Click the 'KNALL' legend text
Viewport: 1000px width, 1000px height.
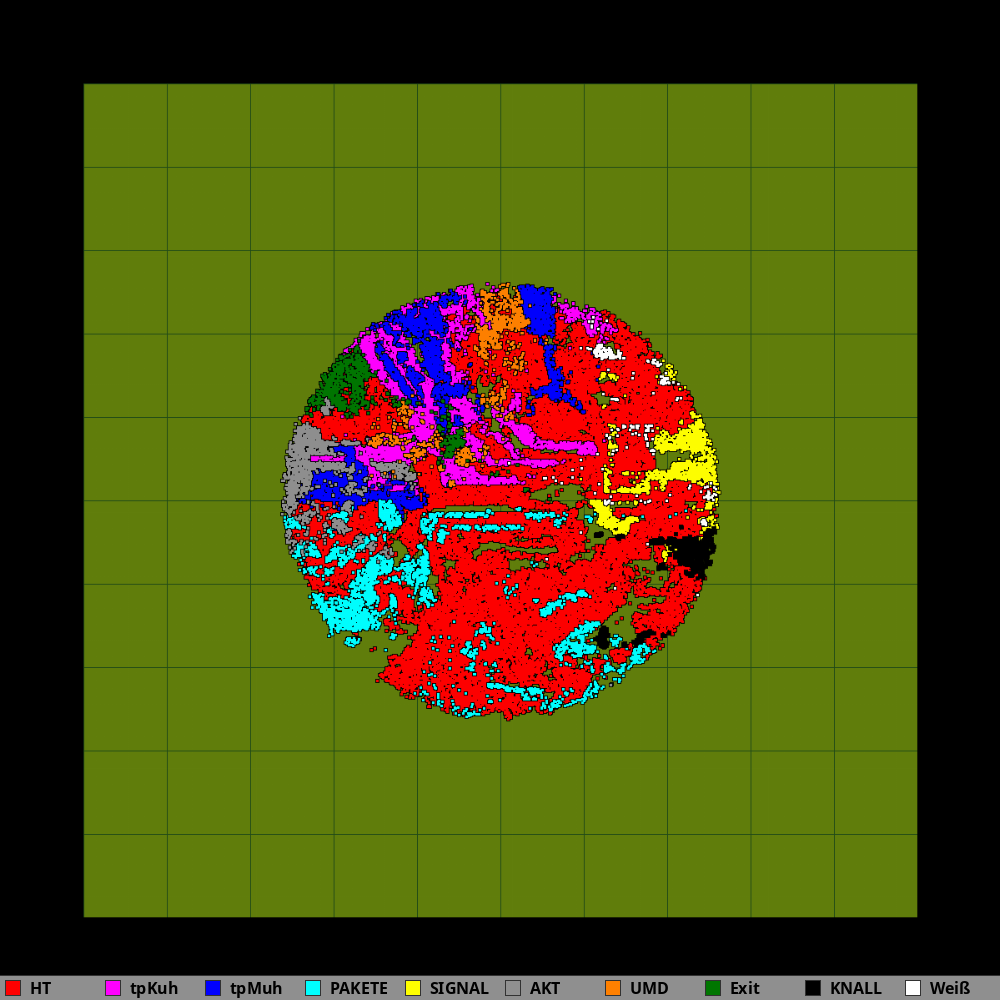point(856,989)
